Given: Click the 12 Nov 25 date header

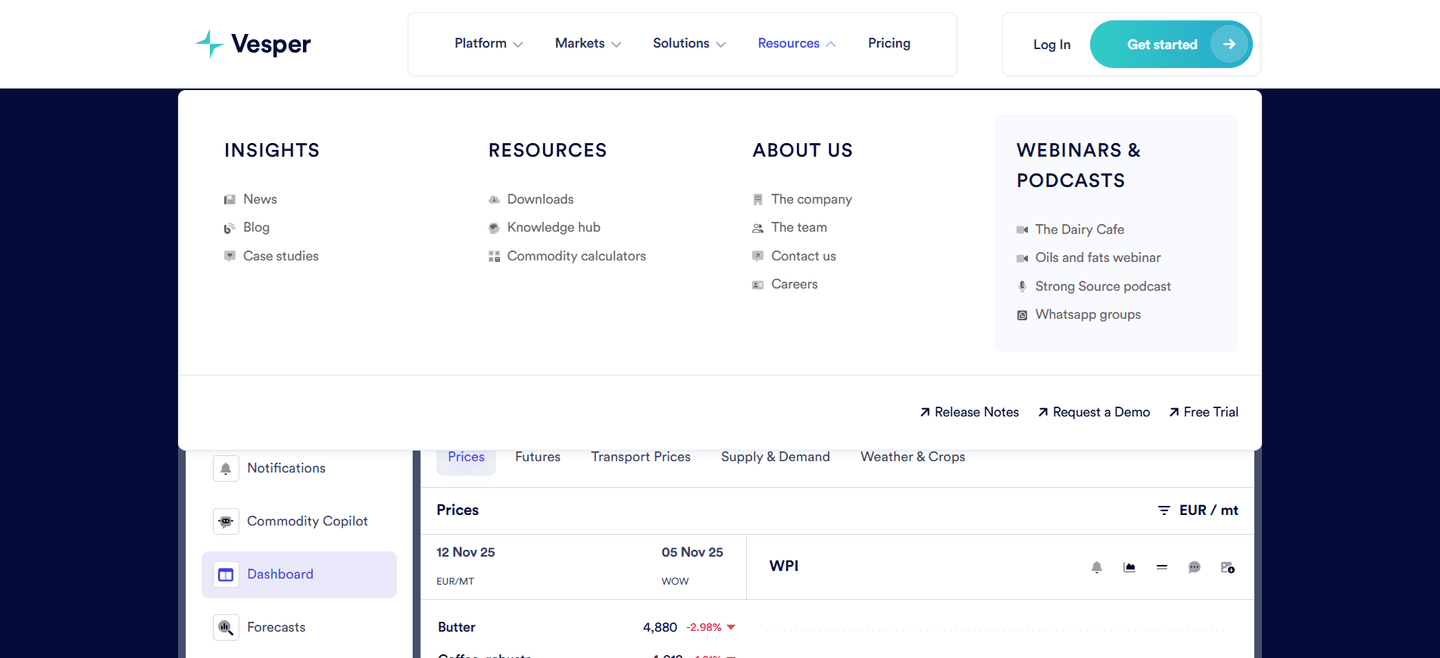Looking at the screenshot, I should [x=466, y=553].
